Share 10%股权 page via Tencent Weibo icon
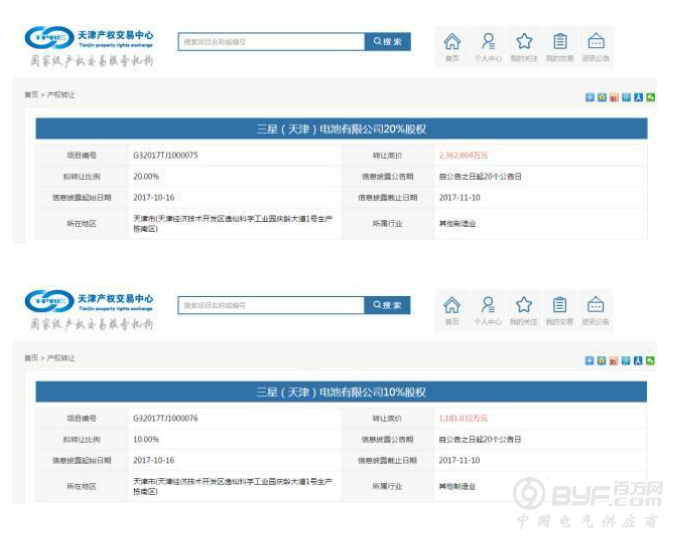673x539 pixels. [x=626, y=361]
